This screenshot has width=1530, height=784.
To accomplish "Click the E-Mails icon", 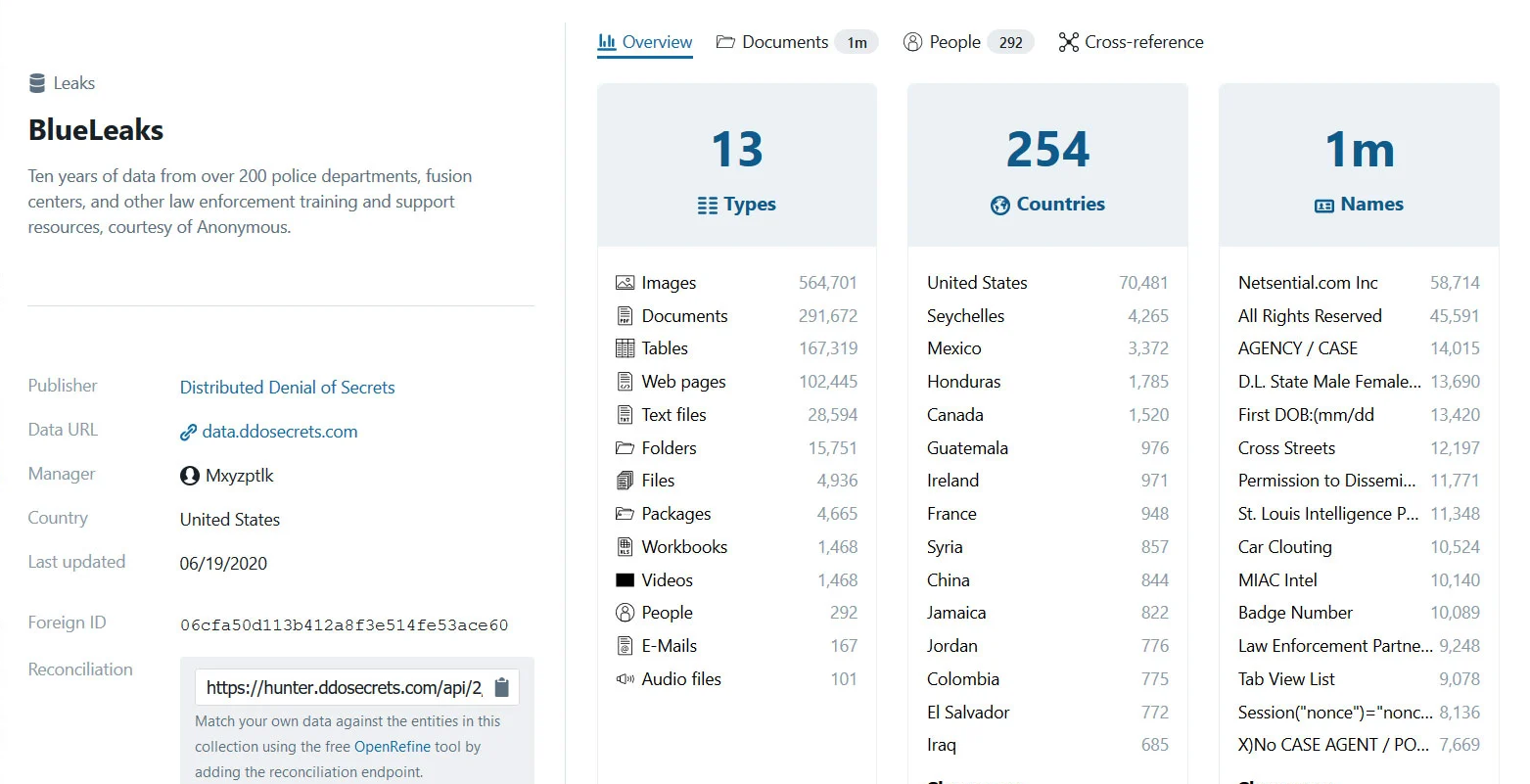I will (625, 646).
